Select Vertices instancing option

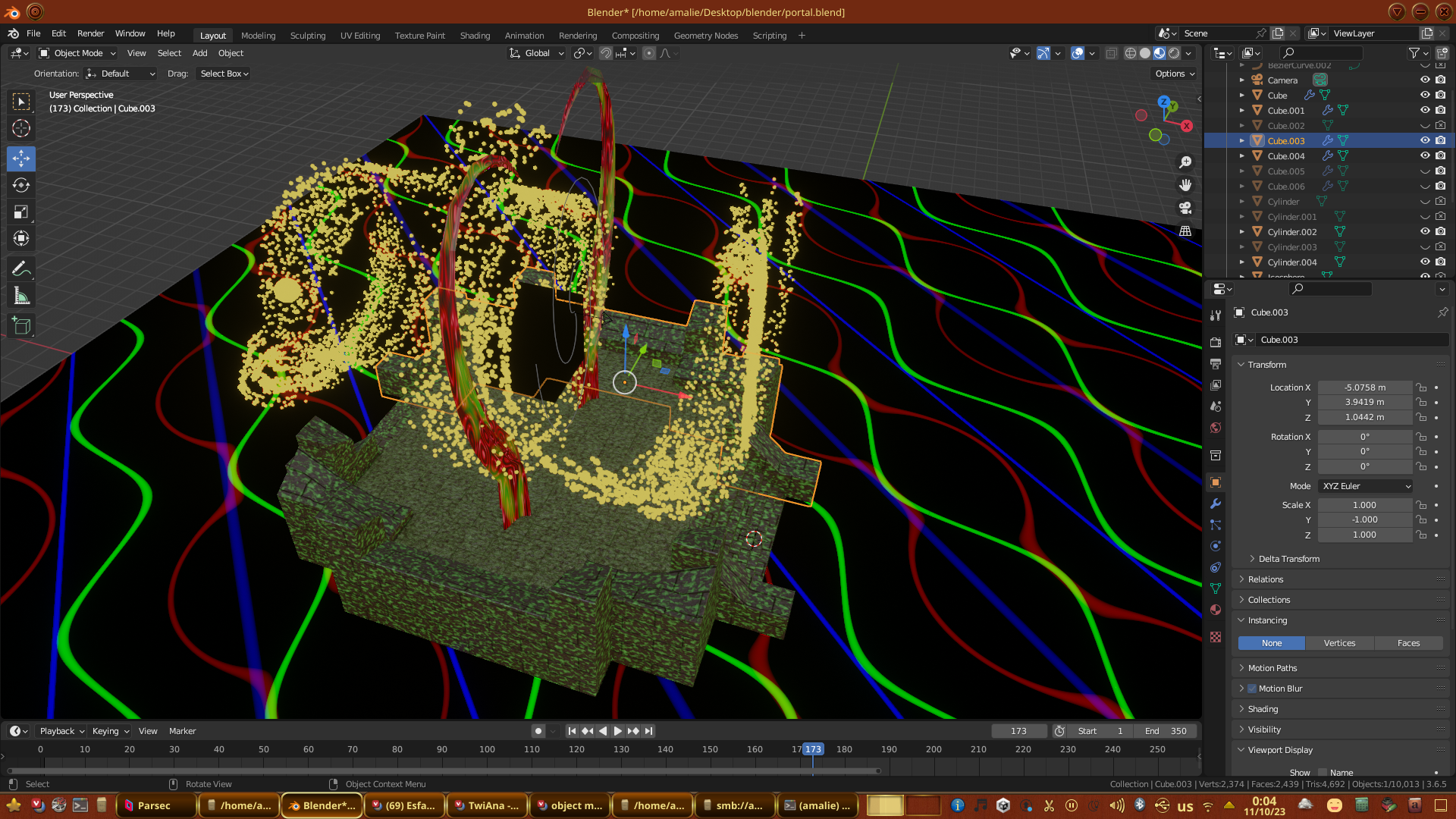point(1339,643)
